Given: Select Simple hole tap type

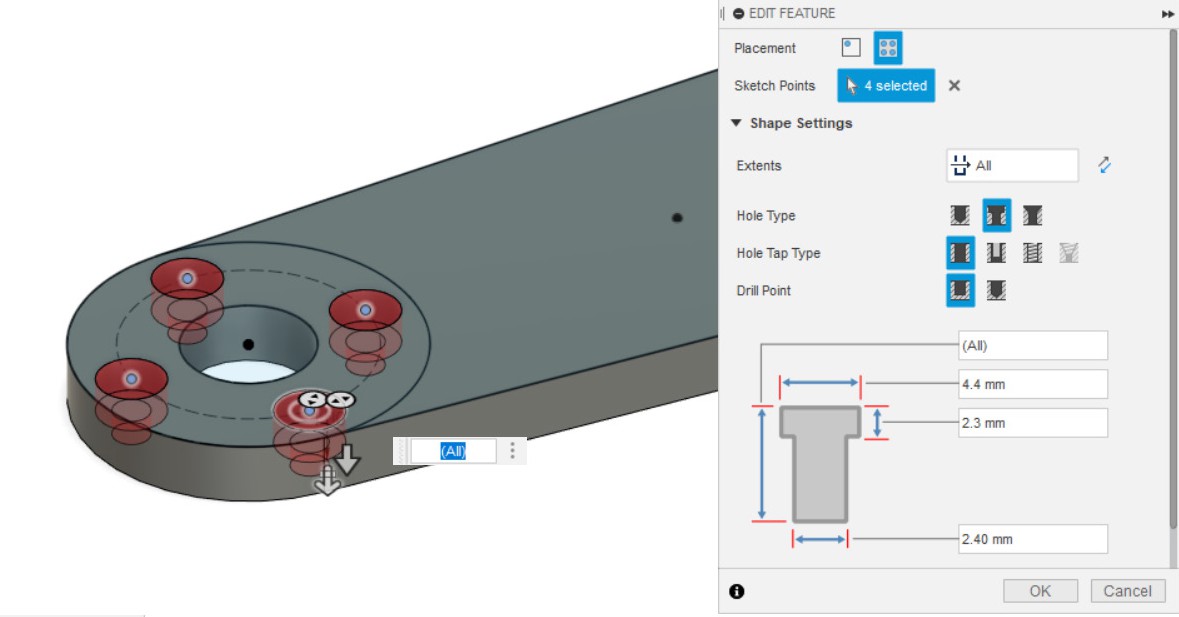Looking at the screenshot, I should [x=960, y=253].
